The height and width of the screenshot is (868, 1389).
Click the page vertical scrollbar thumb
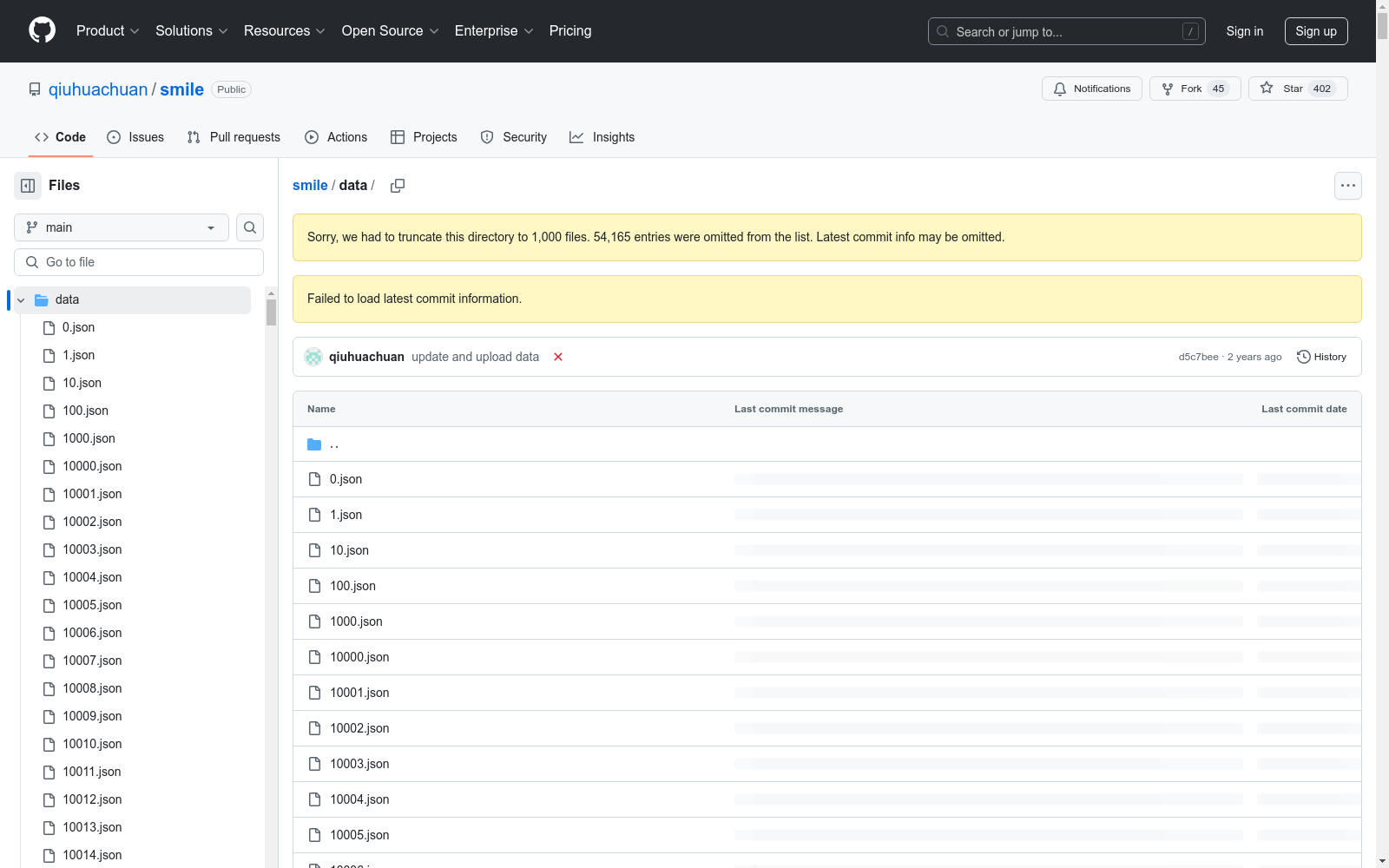click(1382, 26)
